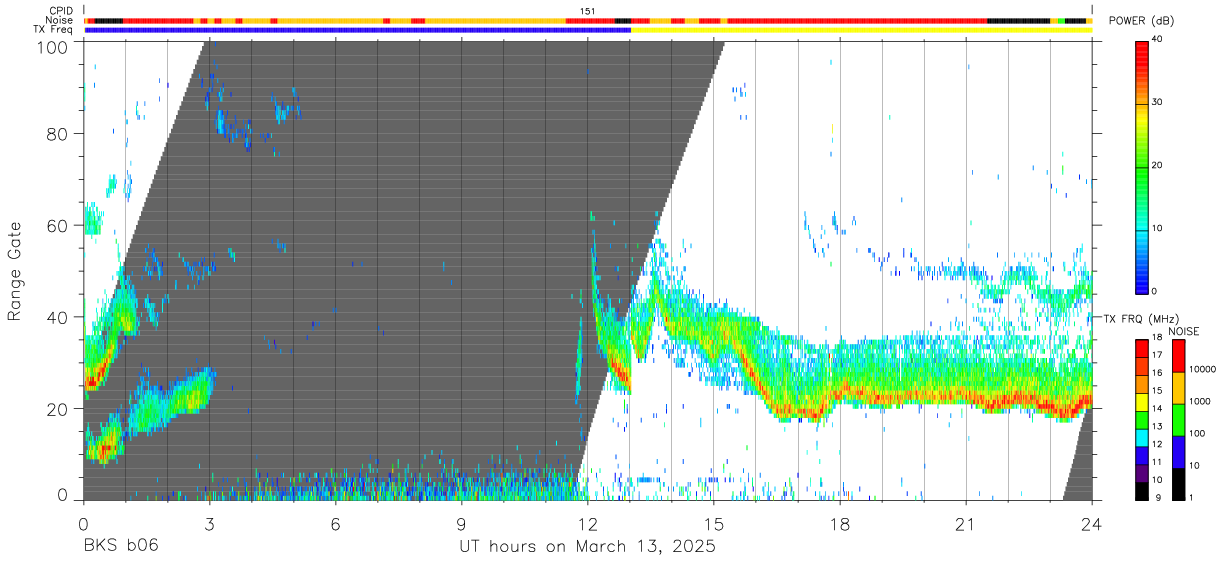This screenshot has height=567, width=1228.
Task: Click the 15 MHz tick on TX FRQ scale
Action: click(x=1159, y=390)
